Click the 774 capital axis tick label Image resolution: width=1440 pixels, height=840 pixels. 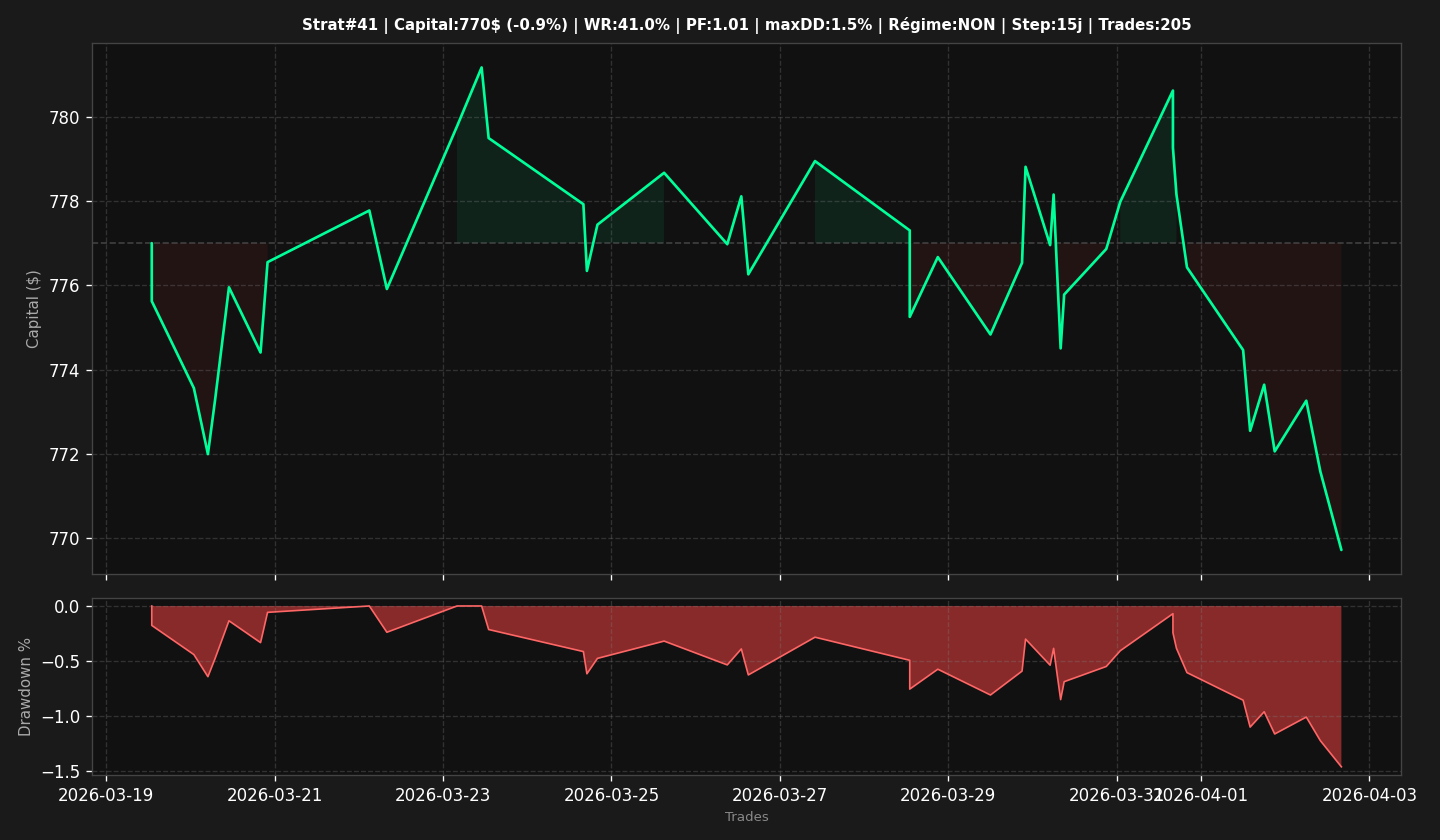65,371
